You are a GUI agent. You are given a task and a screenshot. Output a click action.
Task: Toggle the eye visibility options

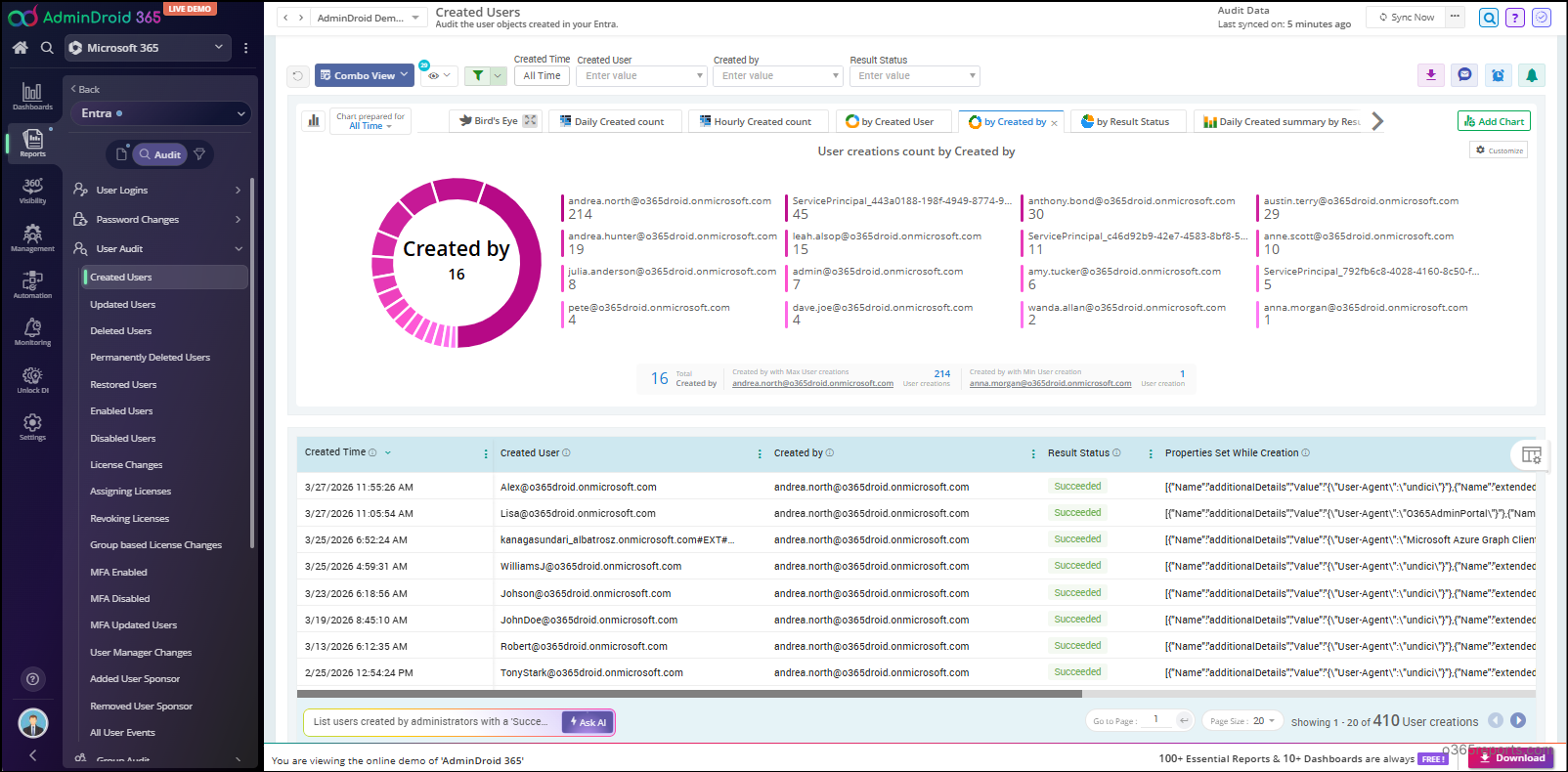coord(439,75)
